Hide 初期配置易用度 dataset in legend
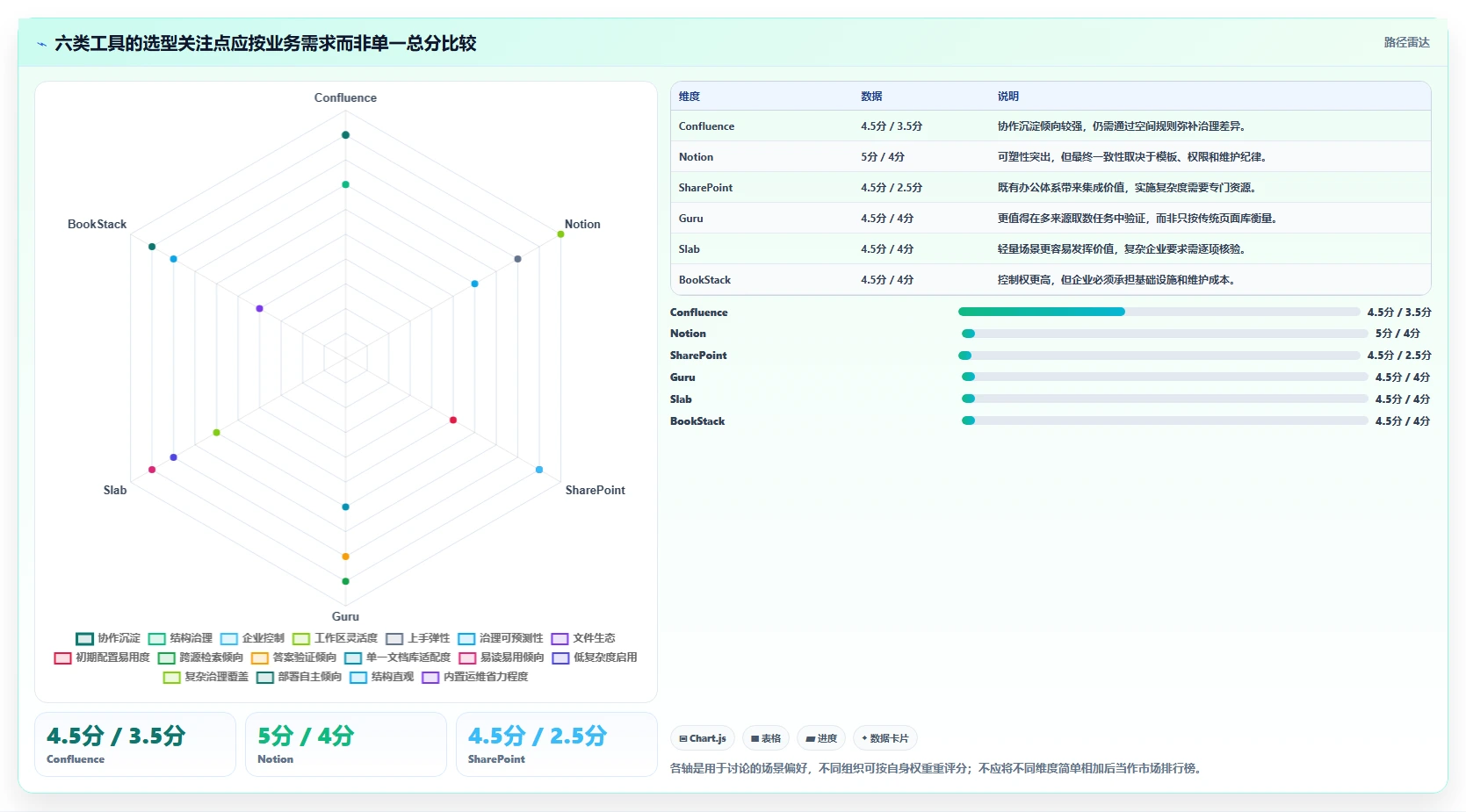The image size is (1466, 812). coord(102,658)
